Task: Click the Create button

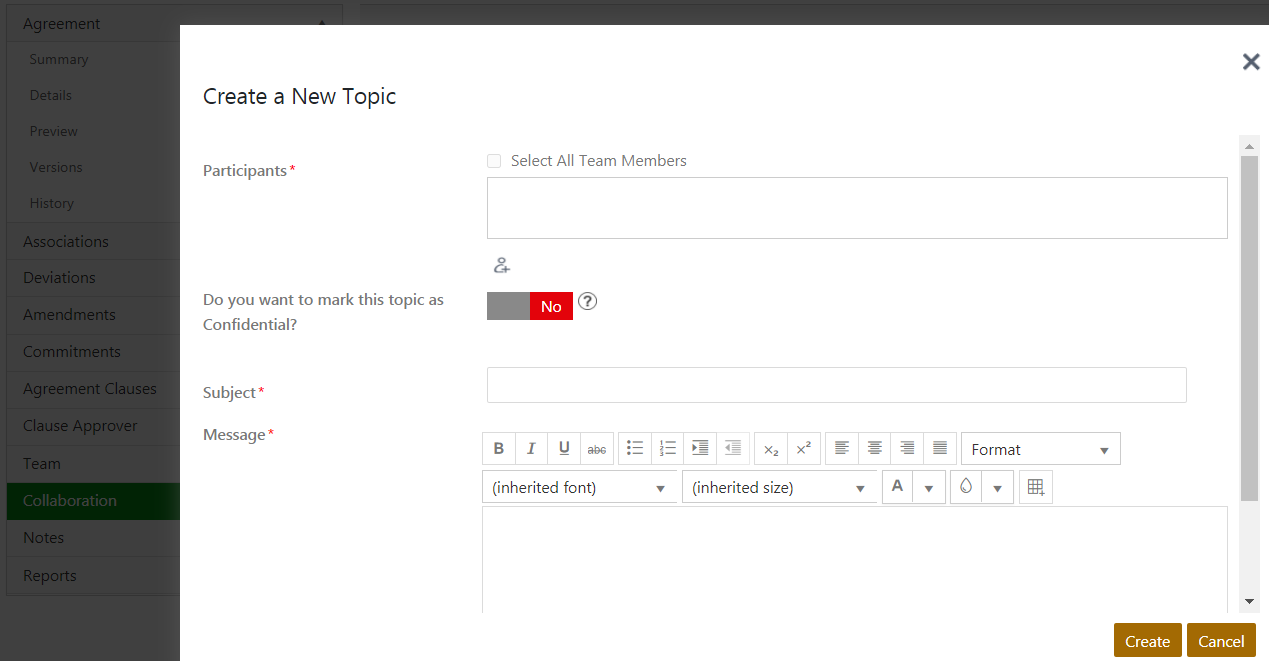Action: click(x=1147, y=641)
